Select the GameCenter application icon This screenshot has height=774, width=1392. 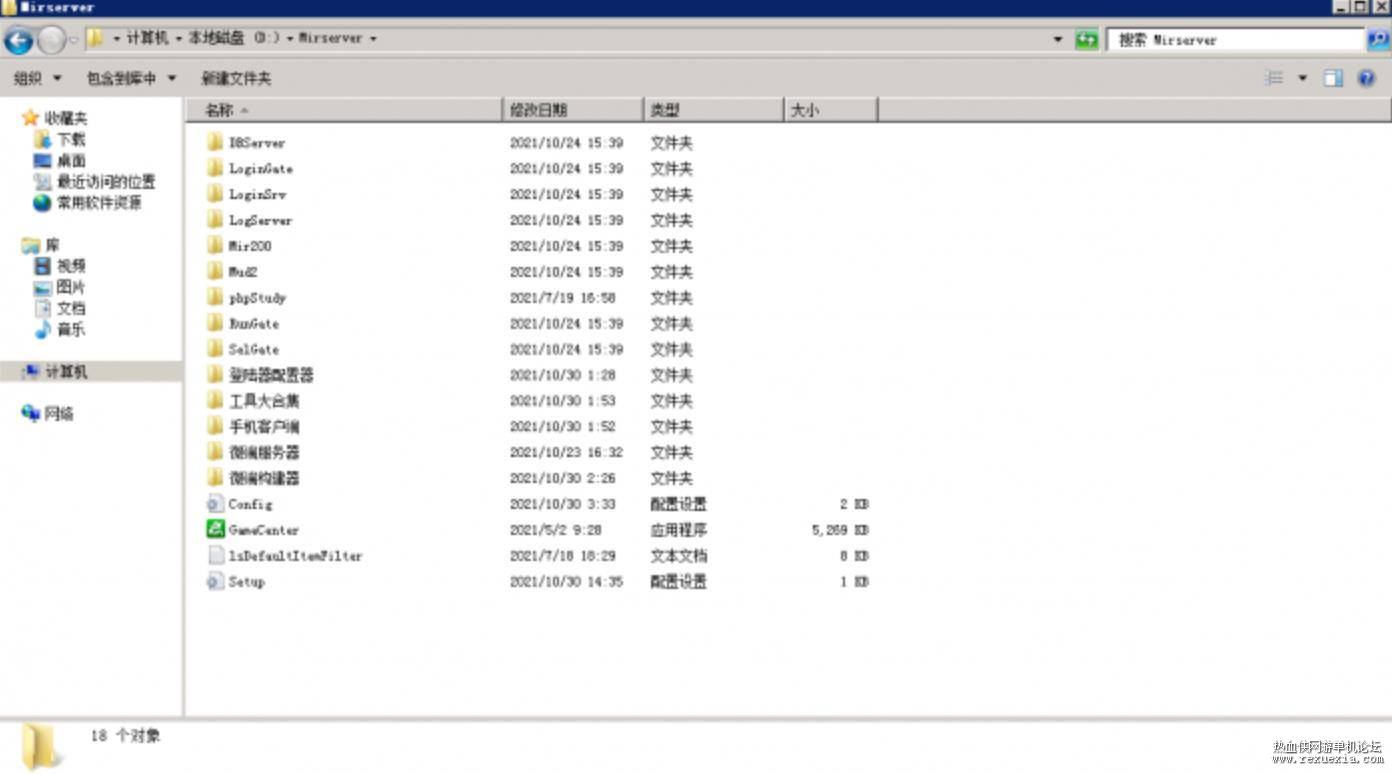(215, 529)
